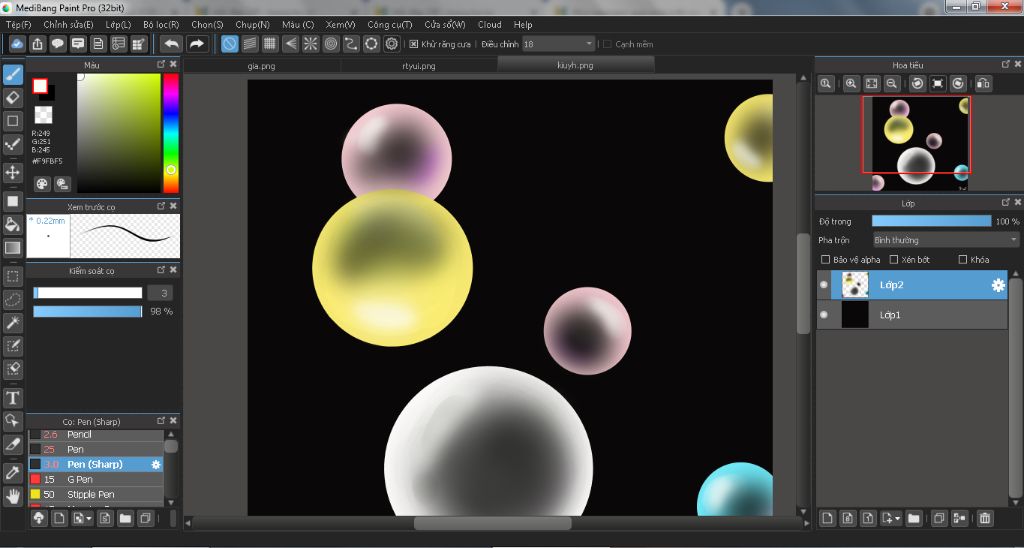Click the foreground white color swatch
The height and width of the screenshot is (548, 1024).
click(40, 86)
